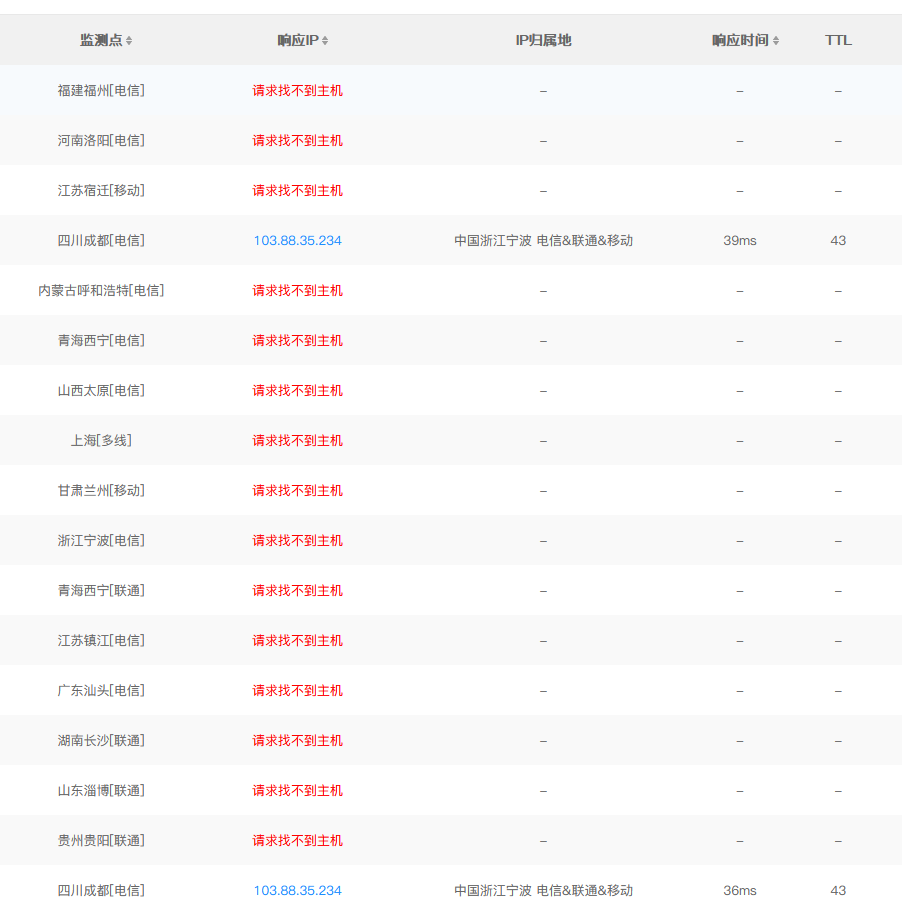
Task: Click 请求找不到主机 error in 广东汕头[电信] row
Action: (x=297, y=690)
